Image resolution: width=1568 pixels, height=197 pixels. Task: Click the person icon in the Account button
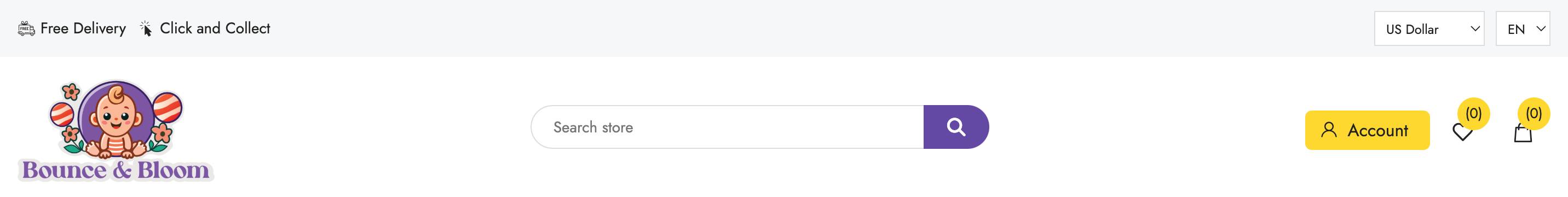1329,130
